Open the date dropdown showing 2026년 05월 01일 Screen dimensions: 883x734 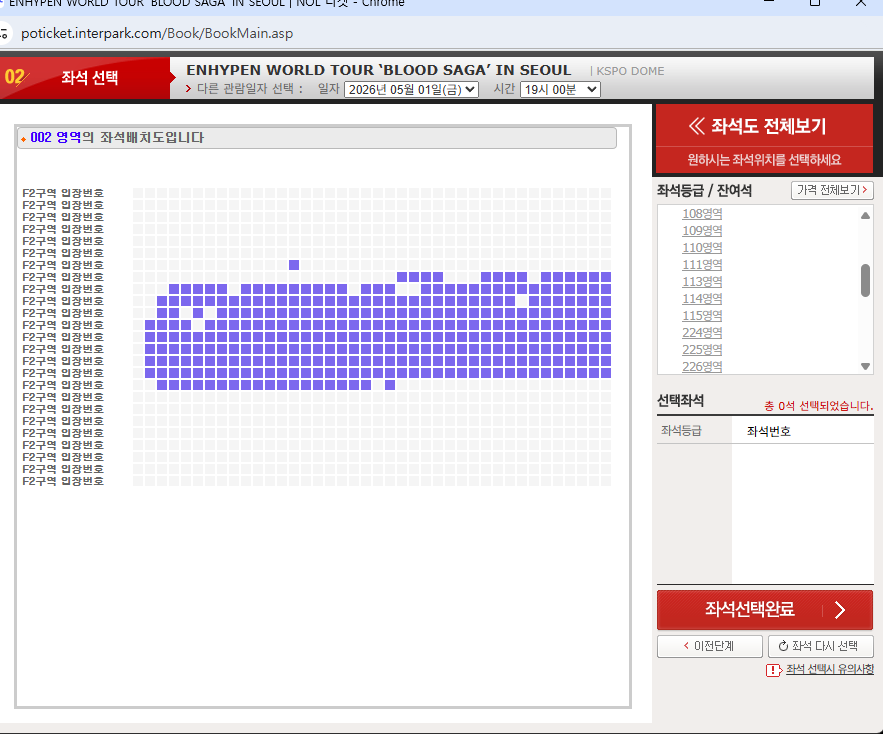[x=411, y=90]
